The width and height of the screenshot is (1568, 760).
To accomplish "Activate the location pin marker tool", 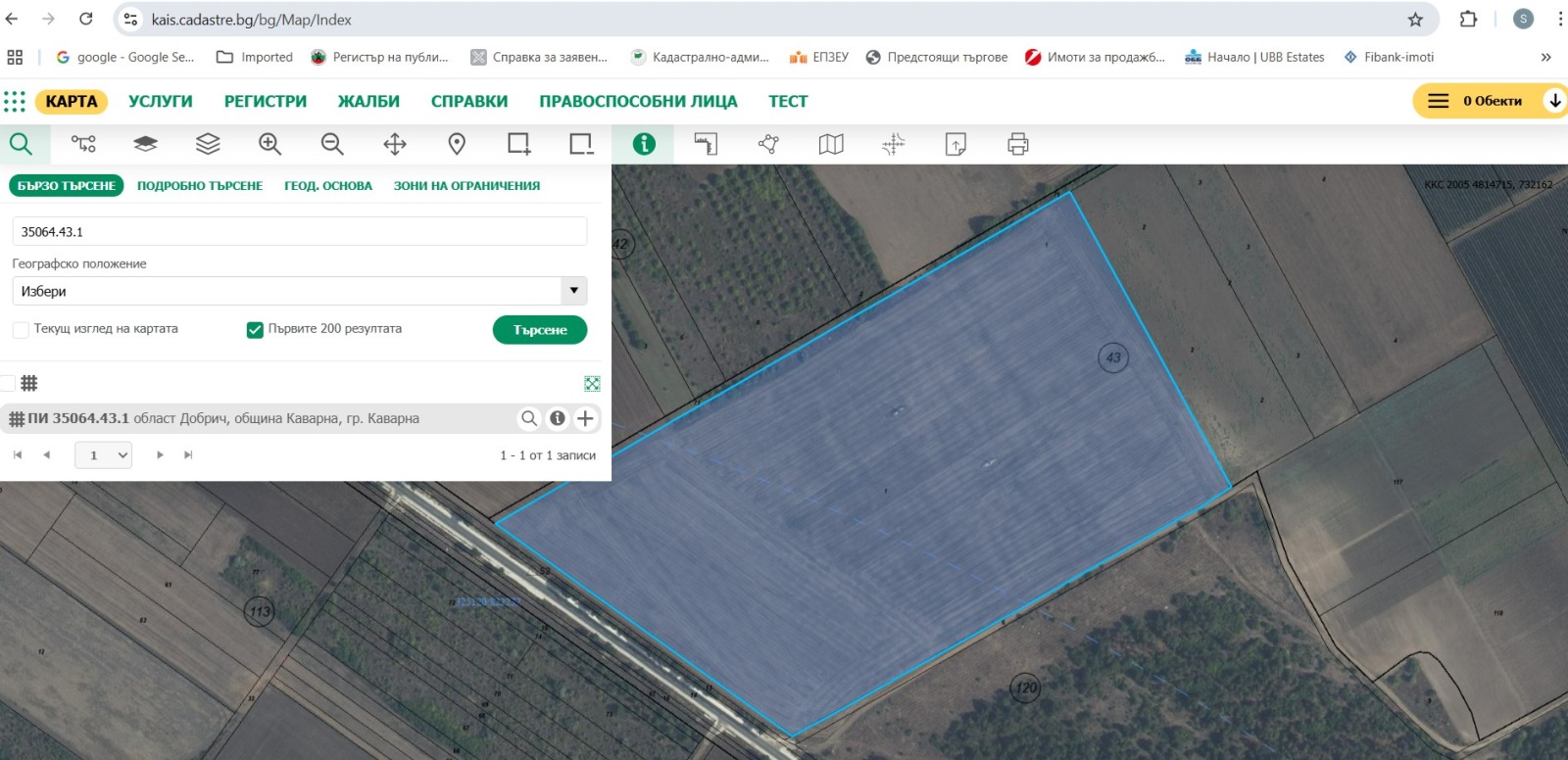I will 457,145.
